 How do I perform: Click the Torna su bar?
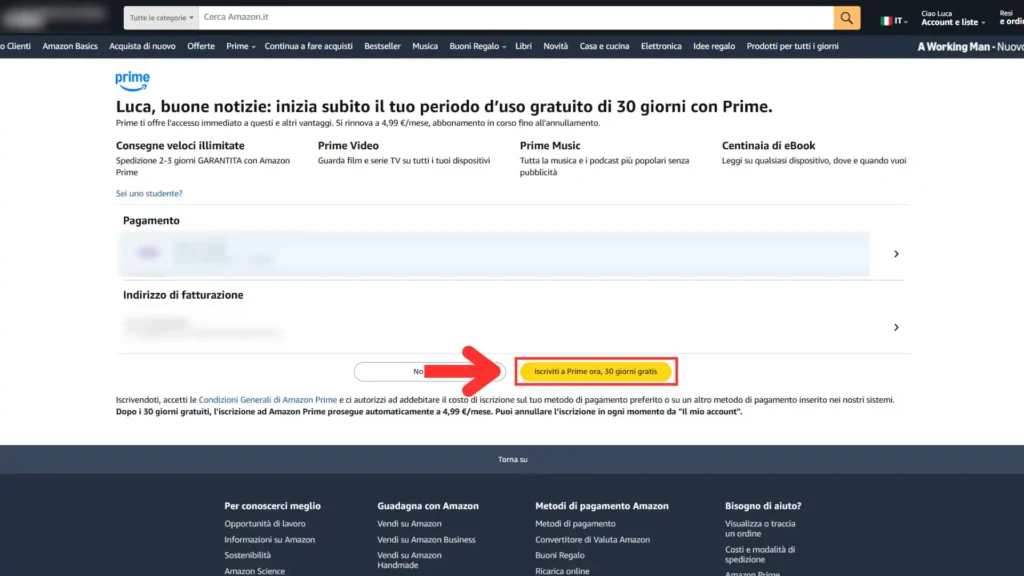(512, 460)
